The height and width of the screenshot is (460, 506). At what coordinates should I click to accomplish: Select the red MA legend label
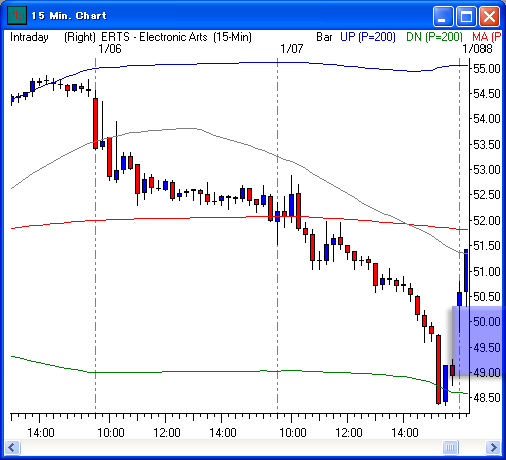click(x=487, y=37)
